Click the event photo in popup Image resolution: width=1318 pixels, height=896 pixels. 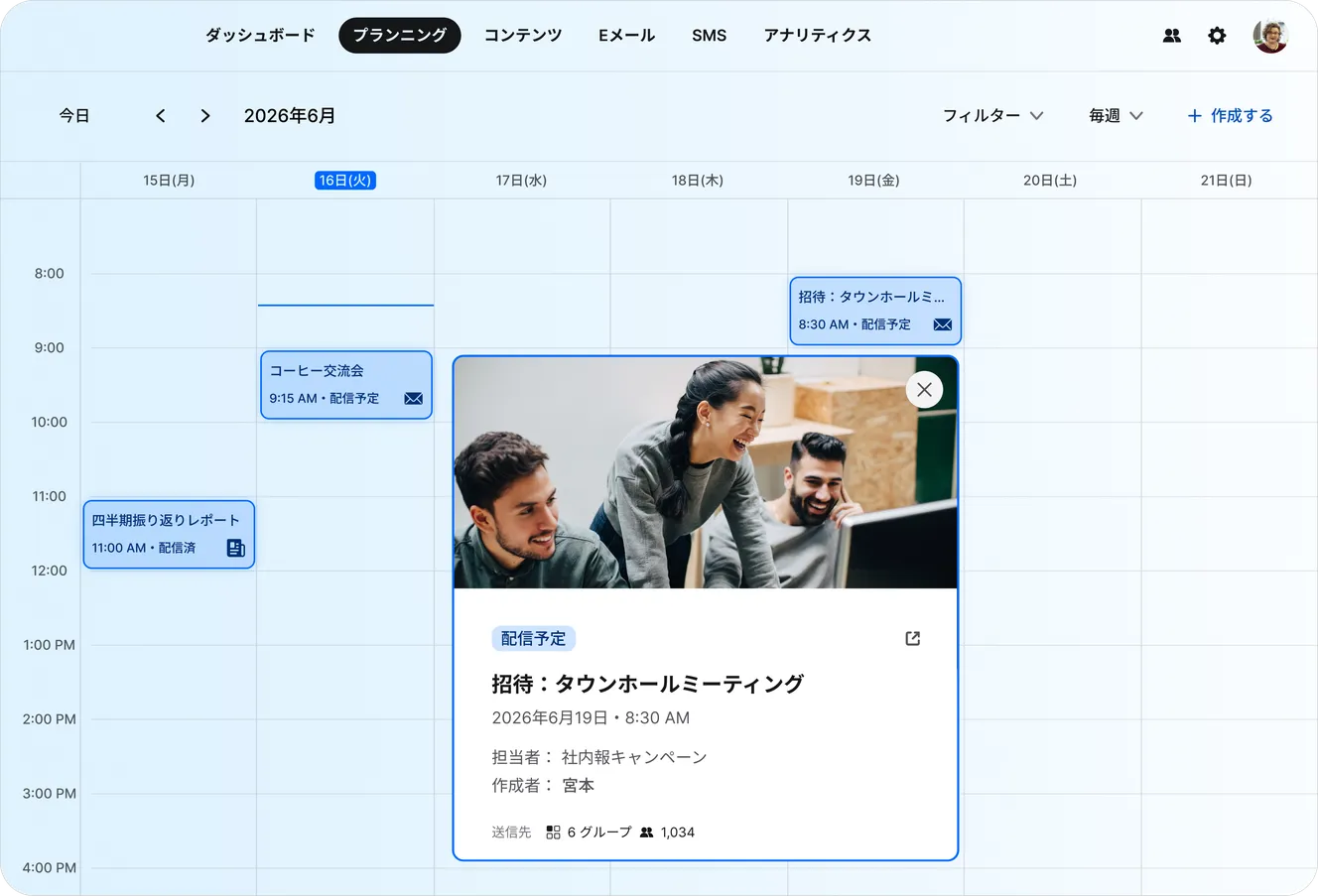point(706,473)
